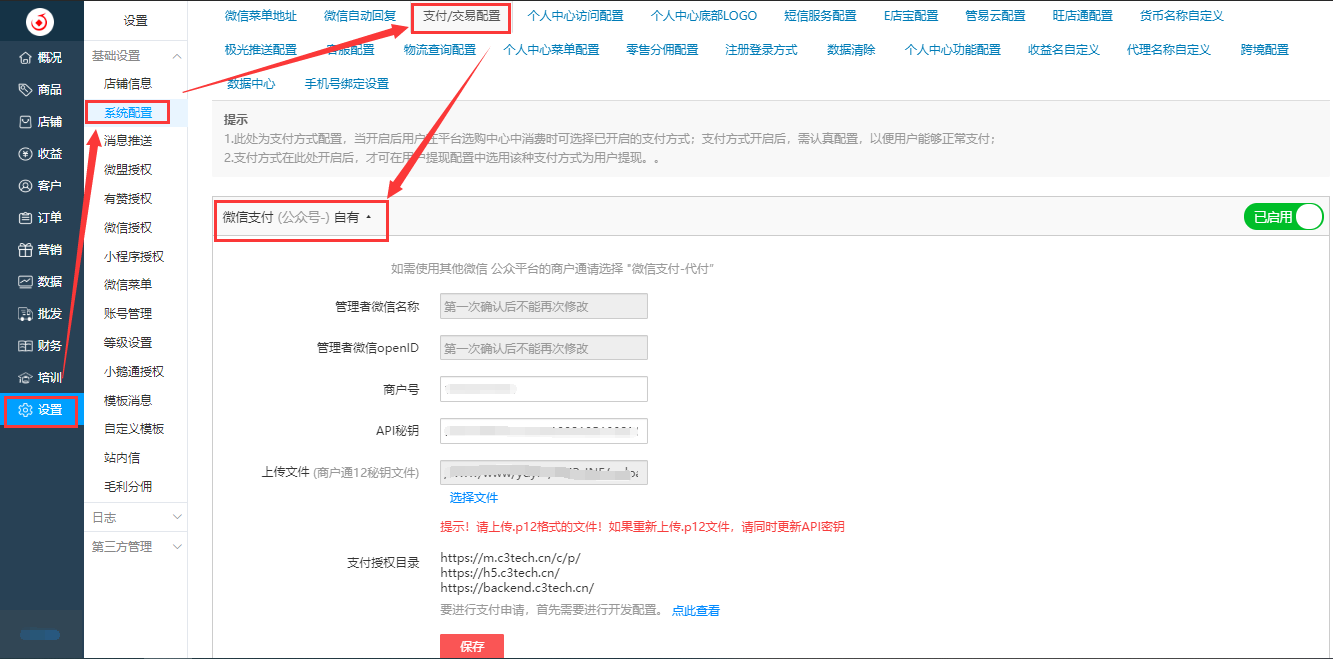Switch to 跨境配置 tab
This screenshot has height=659, width=1333.
coord(1265,50)
